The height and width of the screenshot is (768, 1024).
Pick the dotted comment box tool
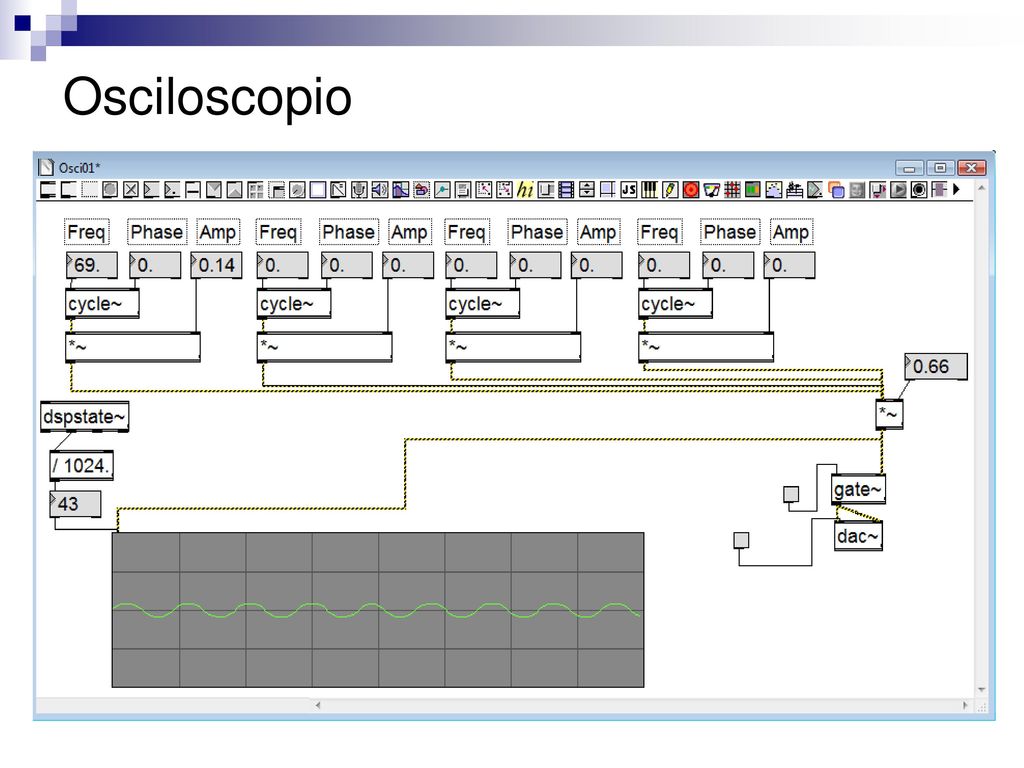pos(89,190)
